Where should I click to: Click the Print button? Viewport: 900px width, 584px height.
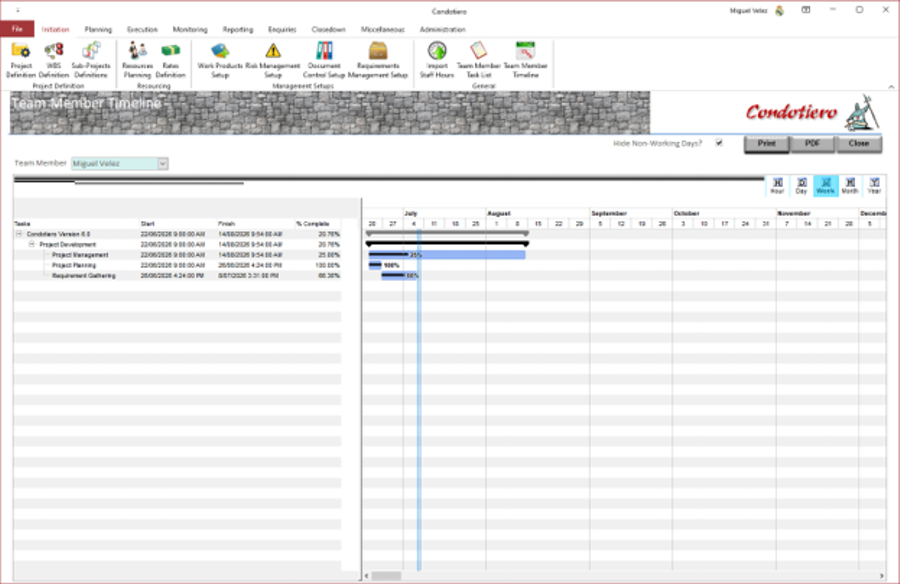[766, 144]
